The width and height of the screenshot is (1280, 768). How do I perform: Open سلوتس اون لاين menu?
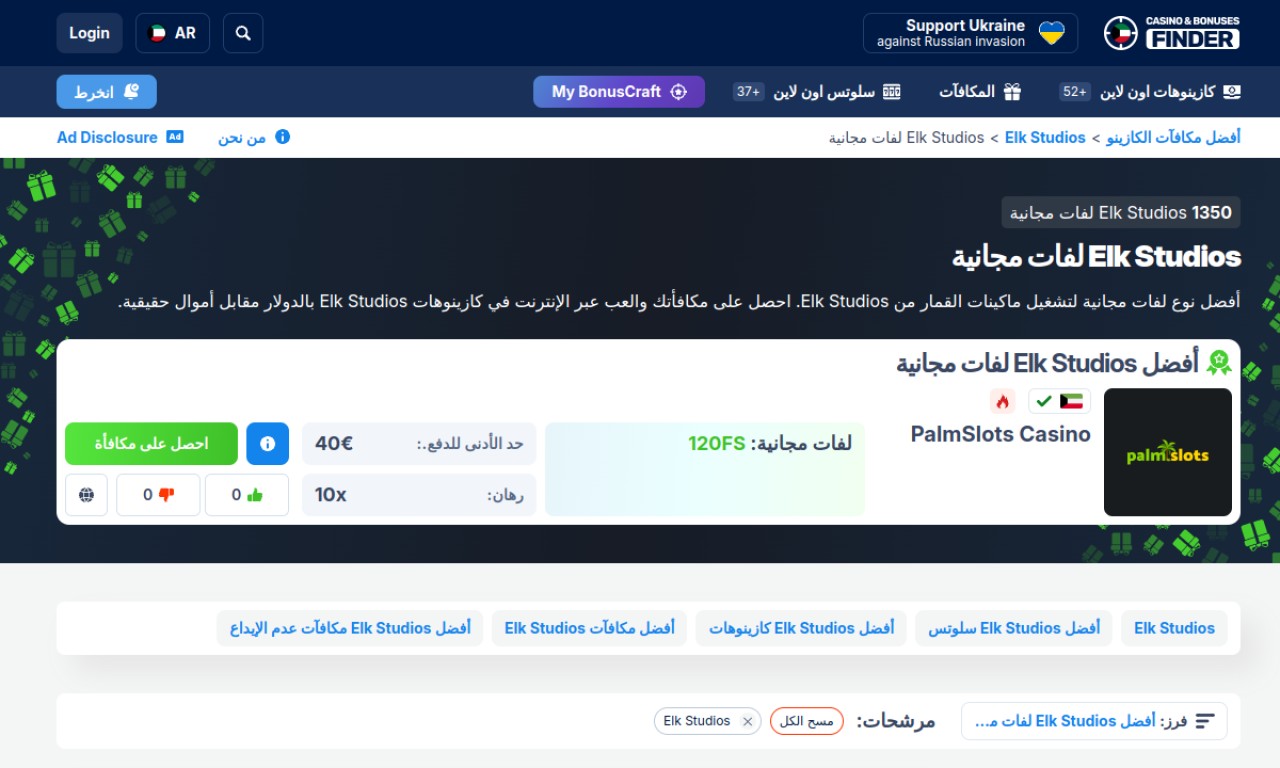click(817, 92)
